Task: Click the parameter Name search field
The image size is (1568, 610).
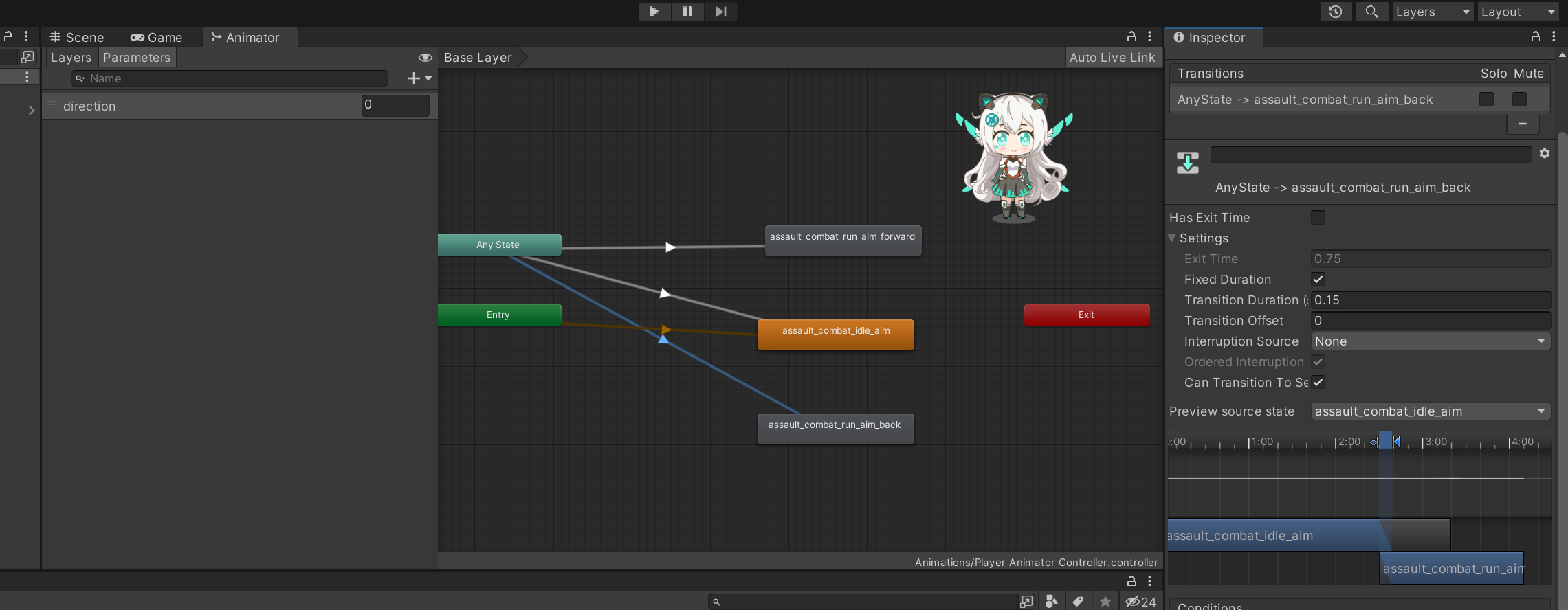Action: pos(230,78)
